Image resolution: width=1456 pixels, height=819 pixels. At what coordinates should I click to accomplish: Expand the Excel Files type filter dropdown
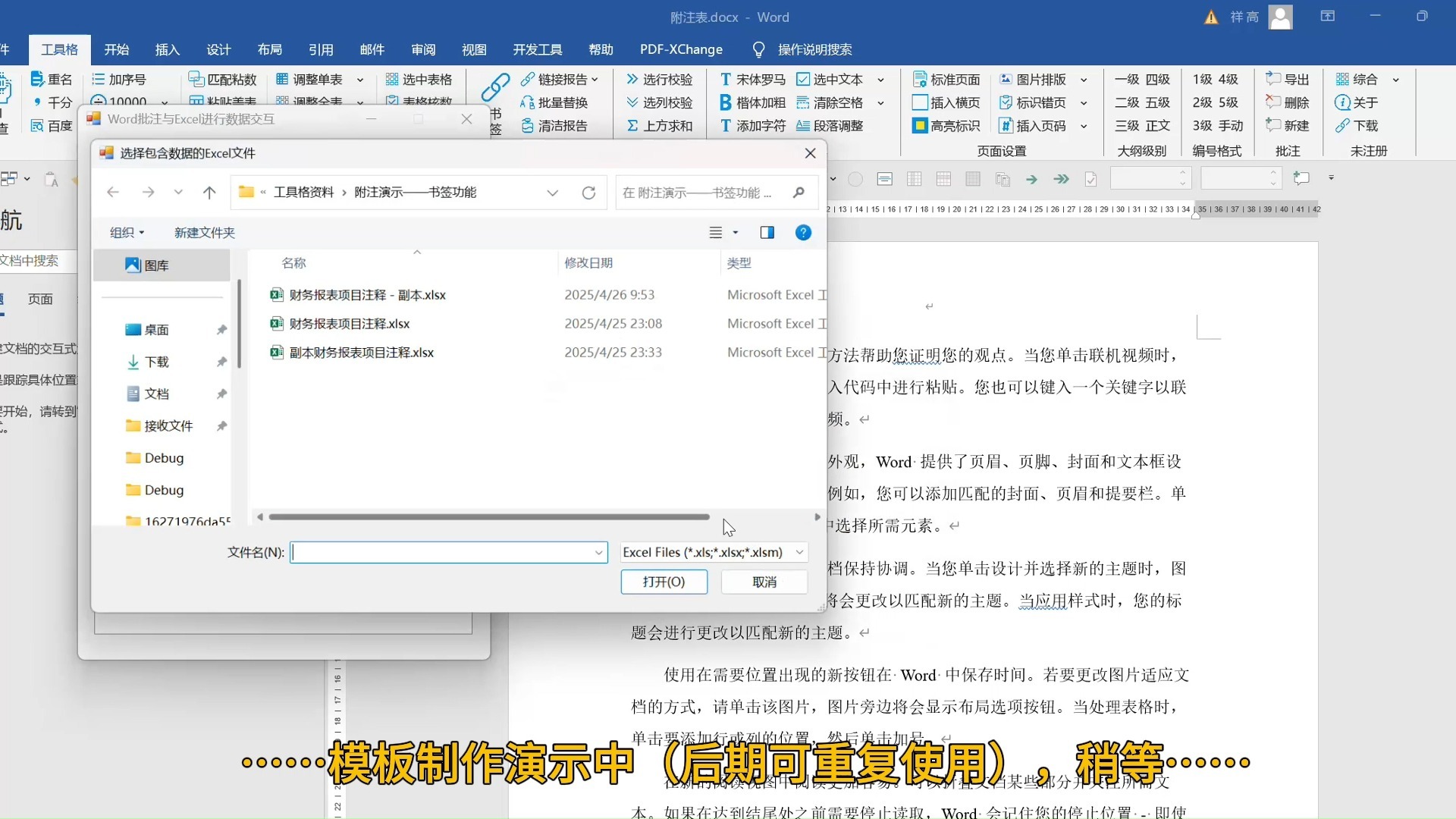(x=799, y=553)
